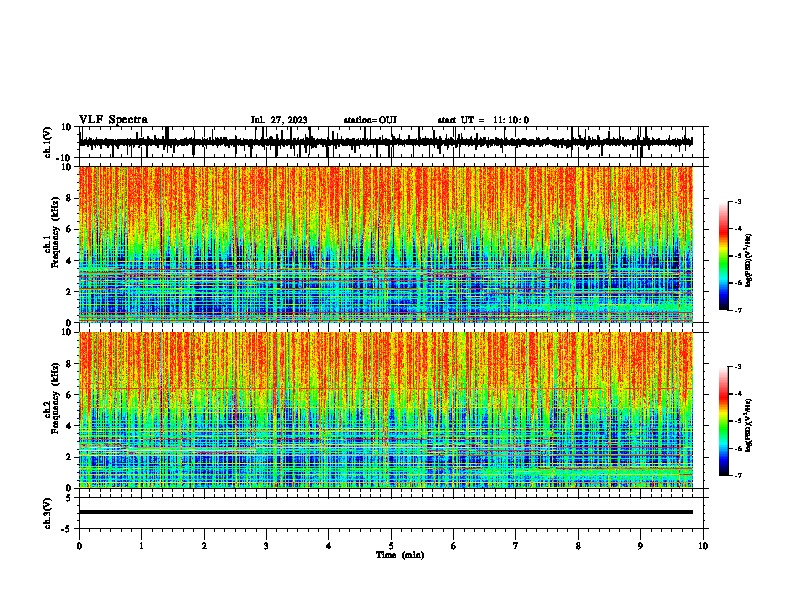This screenshot has height=612, width=792.
Task: Click the "8" kHz tick on ch.1 spectrogram
Action: click(x=70, y=198)
